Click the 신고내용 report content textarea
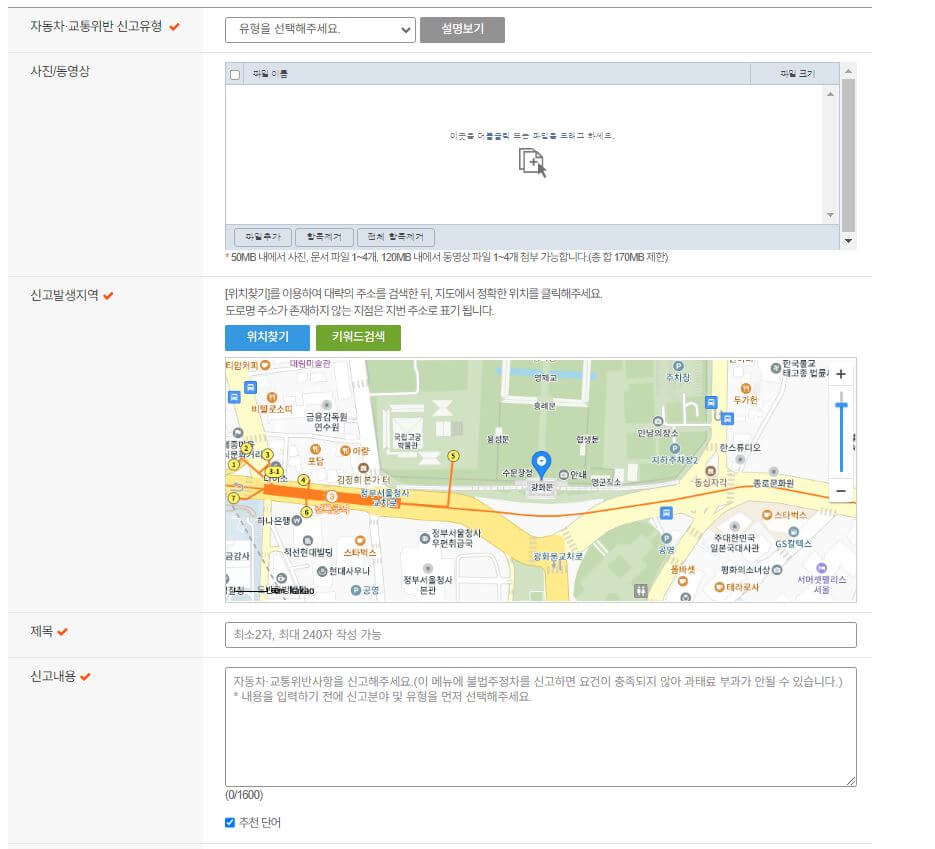 click(x=541, y=727)
